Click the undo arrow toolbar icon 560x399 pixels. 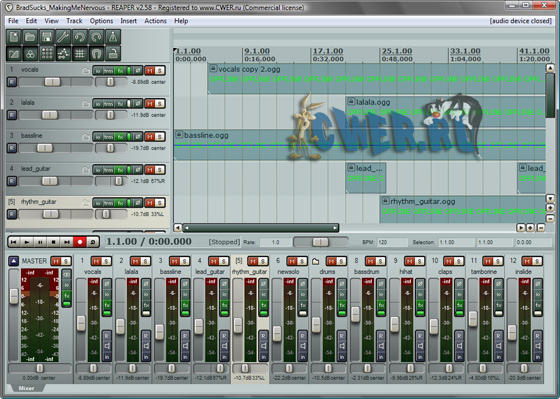80,37
